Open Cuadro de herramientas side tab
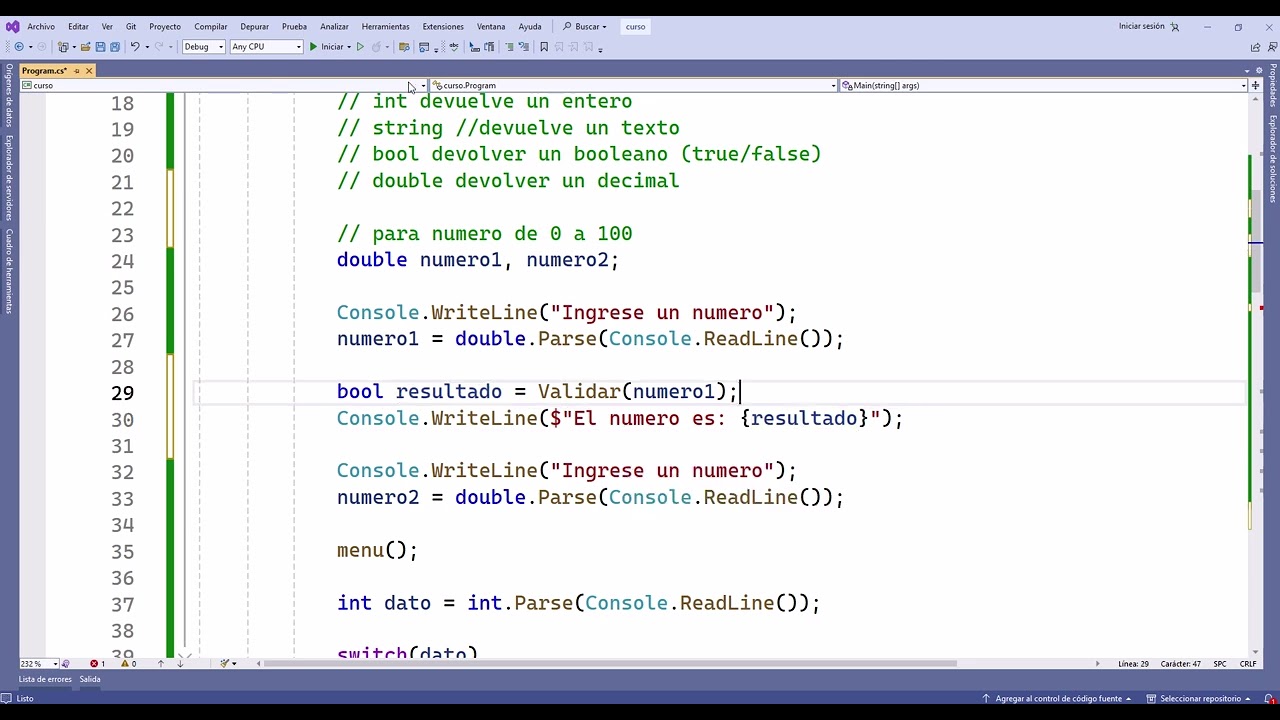The image size is (1280, 720). 9,271
